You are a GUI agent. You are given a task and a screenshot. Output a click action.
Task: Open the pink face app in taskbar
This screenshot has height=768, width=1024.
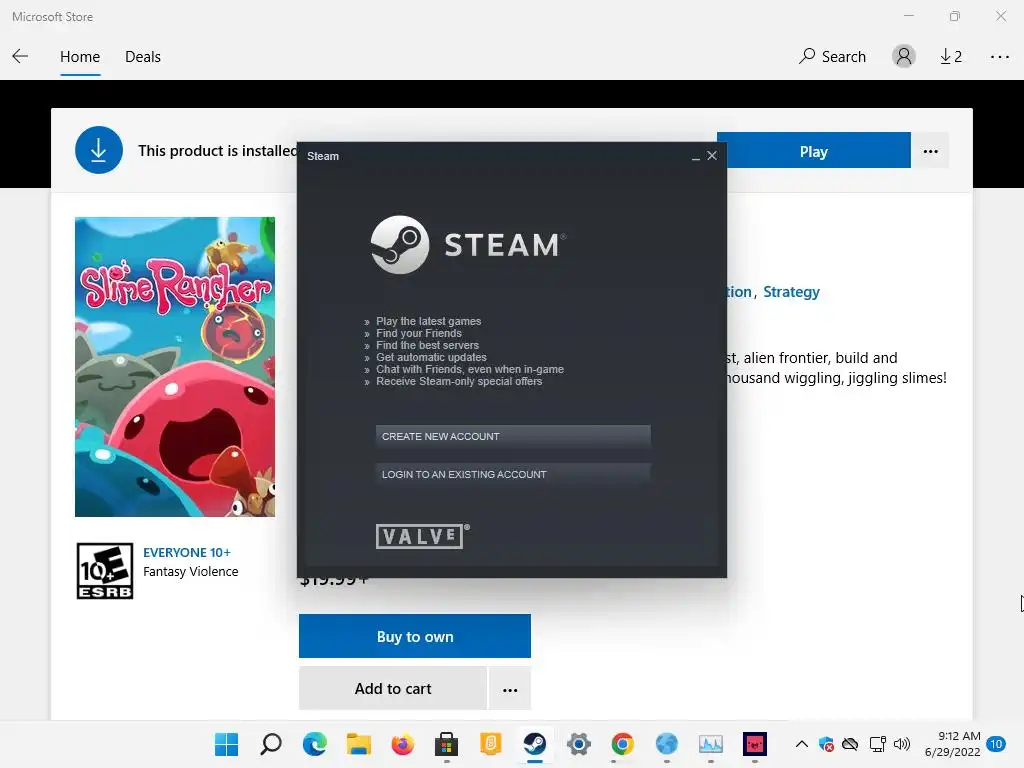tap(754, 744)
